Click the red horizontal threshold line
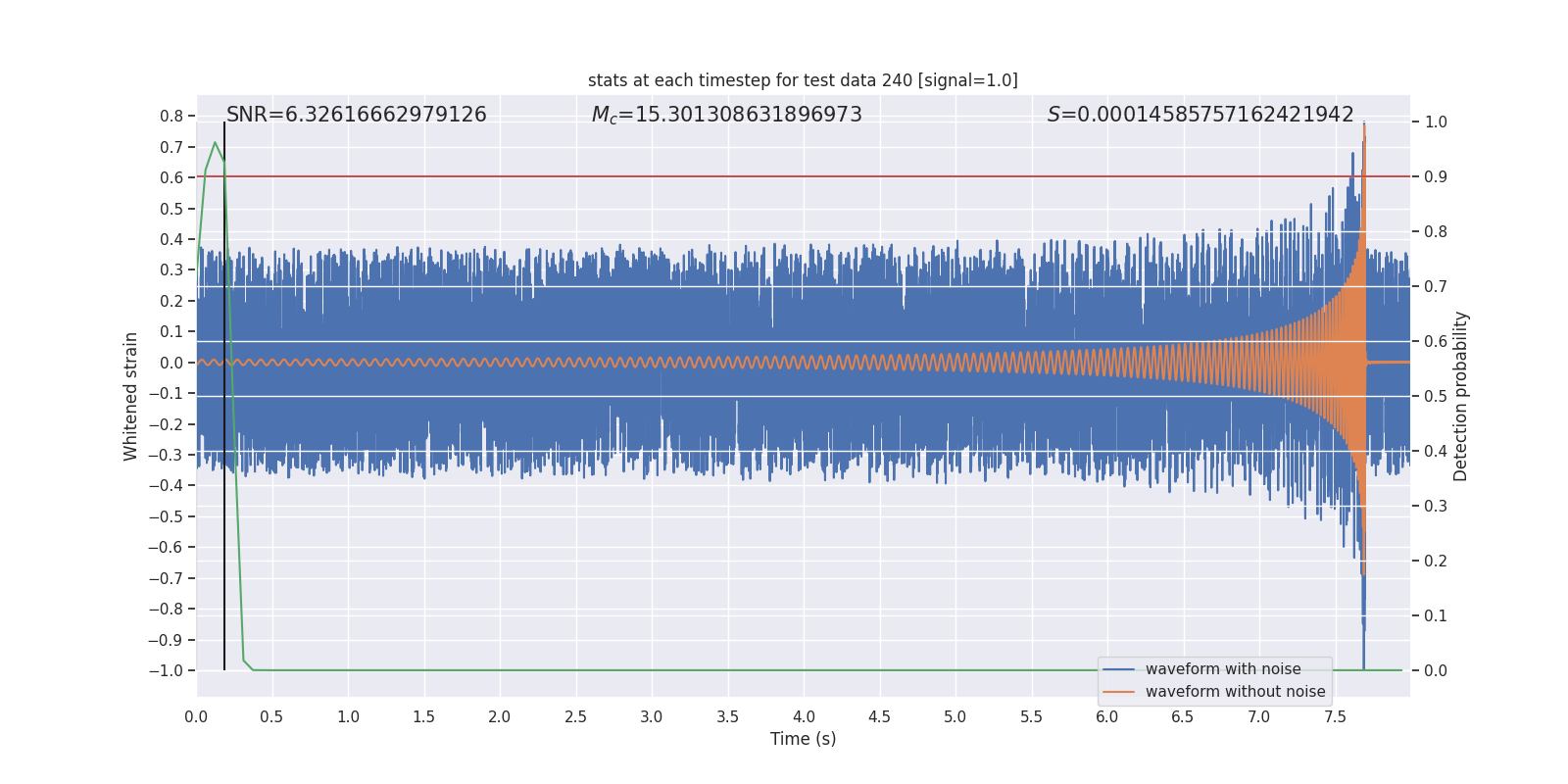This screenshot has height=784, width=1568. pyautogui.click(x=784, y=176)
